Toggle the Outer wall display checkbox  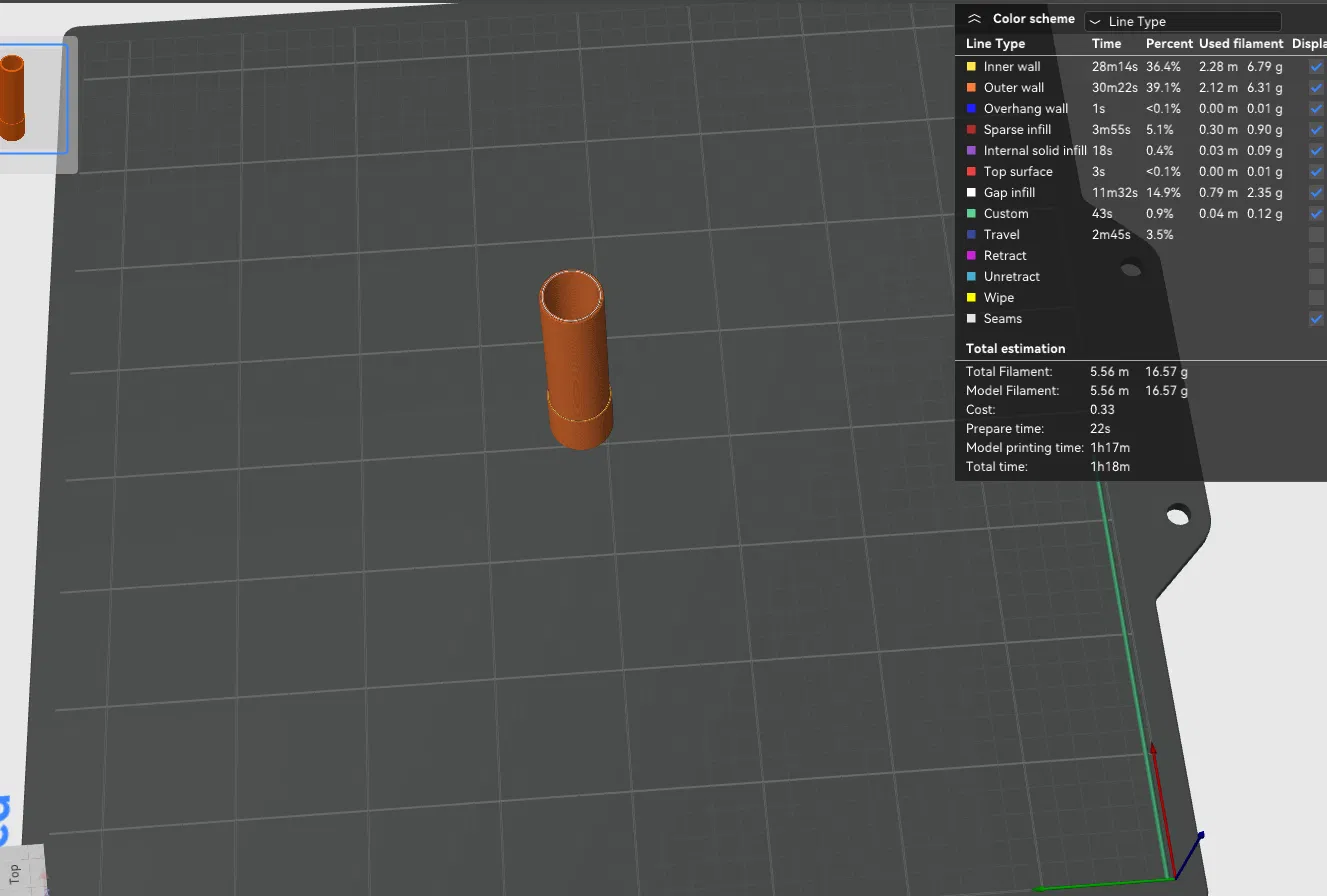pyautogui.click(x=1317, y=88)
